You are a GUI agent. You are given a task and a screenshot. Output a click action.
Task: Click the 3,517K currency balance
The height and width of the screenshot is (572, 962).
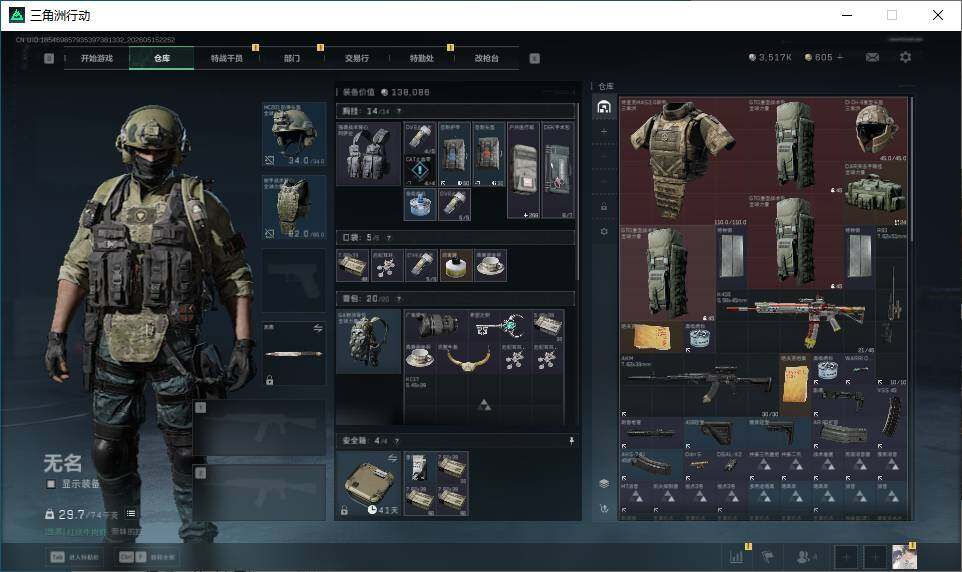pos(771,57)
